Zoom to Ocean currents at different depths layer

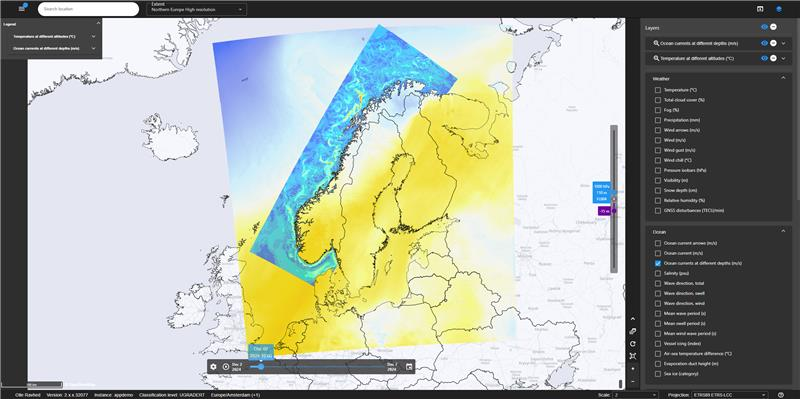pyautogui.click(x=656, y=43)
